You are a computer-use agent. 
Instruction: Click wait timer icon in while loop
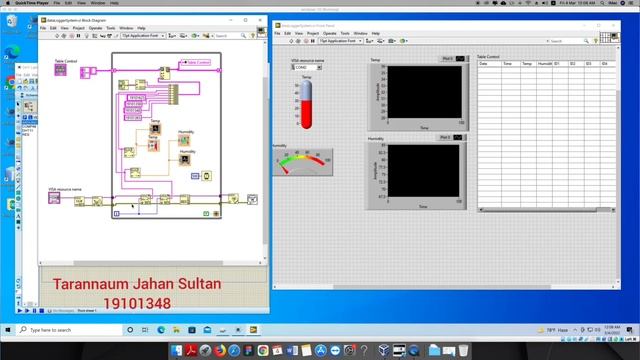tap(207, 176)
